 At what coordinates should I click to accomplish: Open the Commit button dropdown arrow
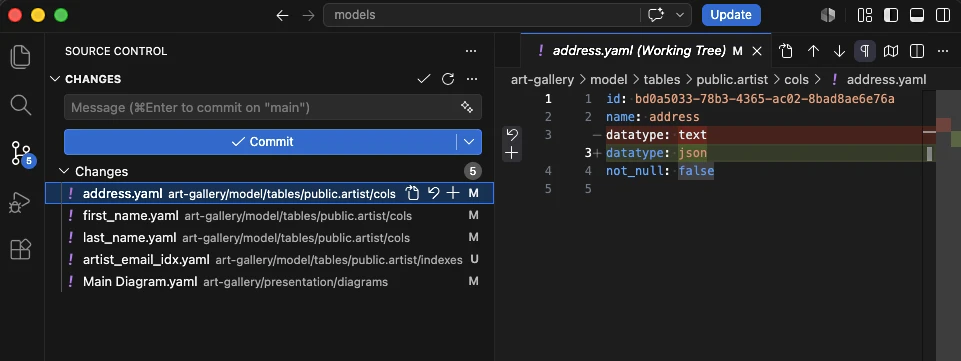469,142
